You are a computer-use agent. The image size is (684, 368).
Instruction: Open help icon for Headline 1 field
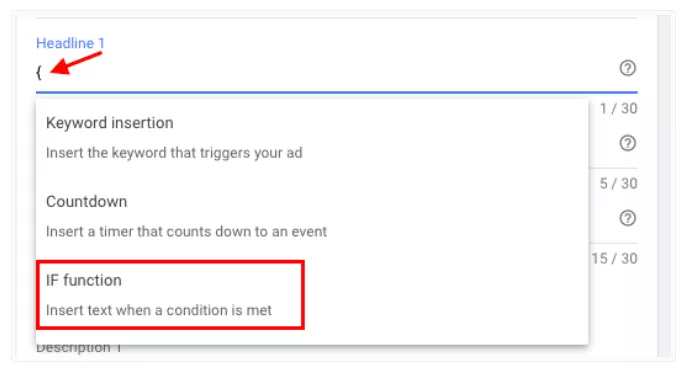[627, 68]
